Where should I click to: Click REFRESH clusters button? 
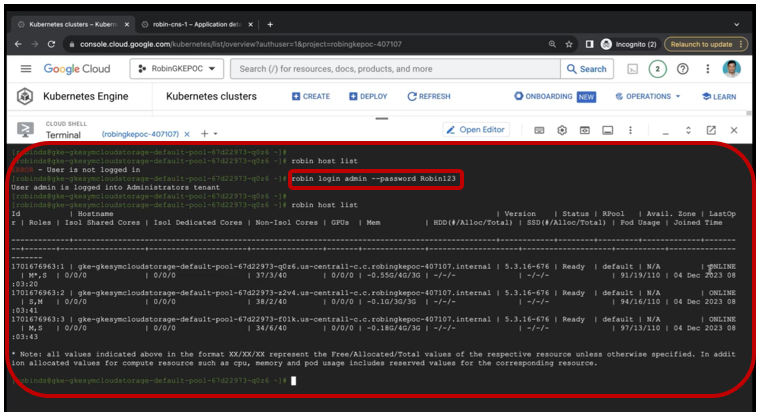tap(429, 97)
